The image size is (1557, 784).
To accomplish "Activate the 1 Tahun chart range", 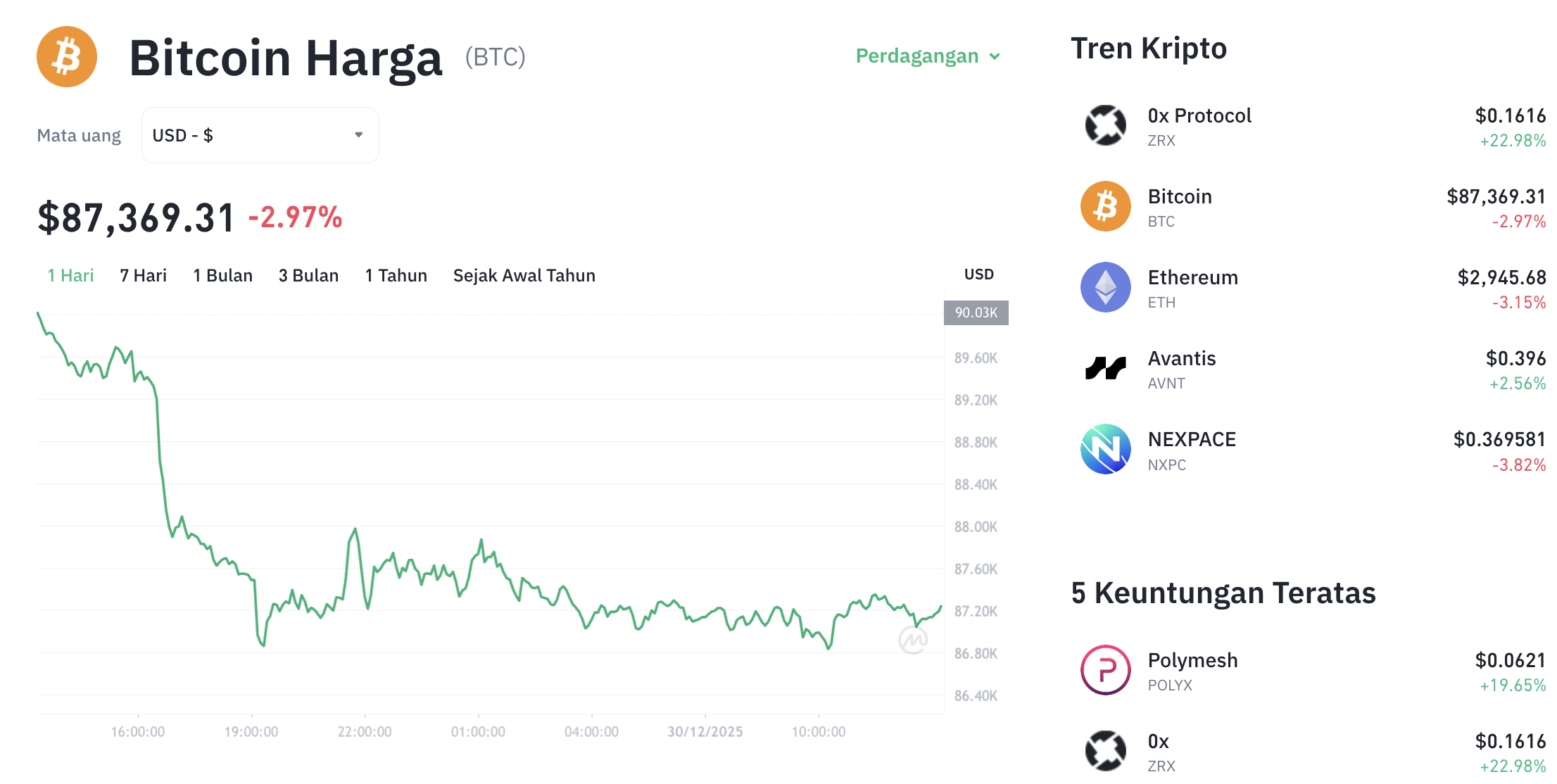I will pos(396,275).
